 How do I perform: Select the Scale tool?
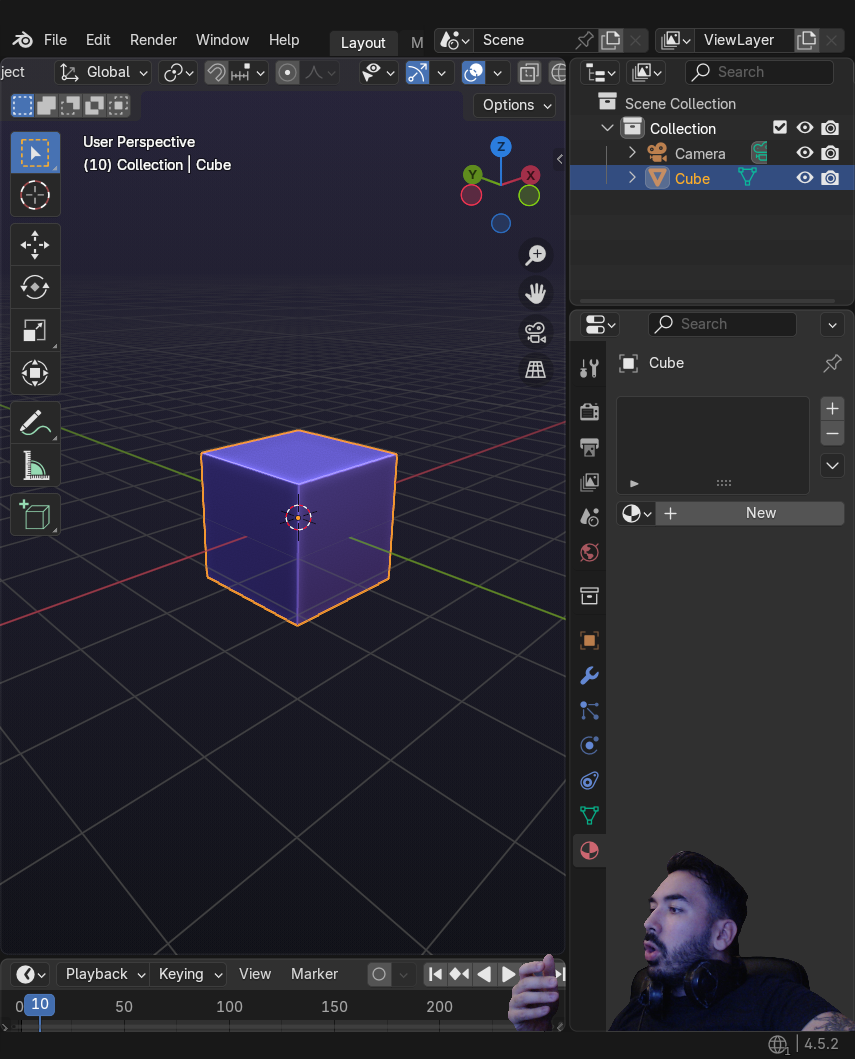point(35,331)
